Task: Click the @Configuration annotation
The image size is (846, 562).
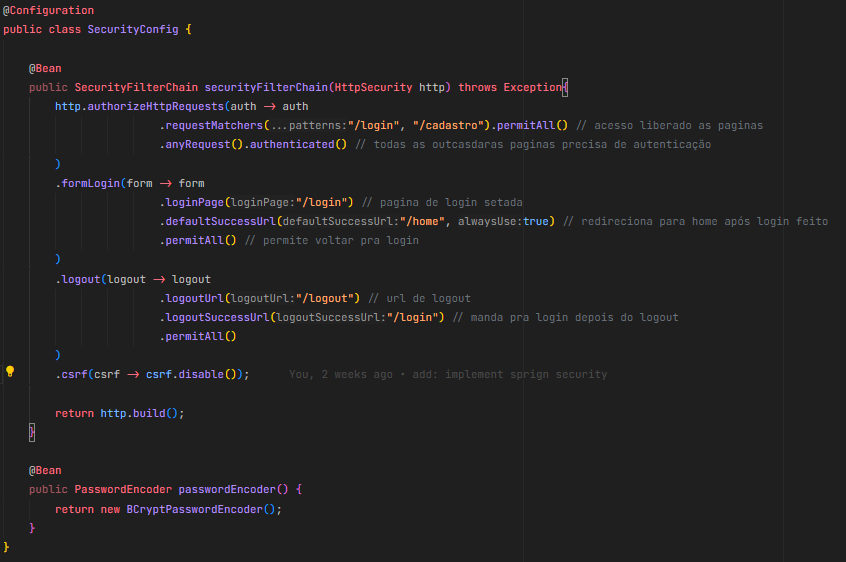Action: 48,10
